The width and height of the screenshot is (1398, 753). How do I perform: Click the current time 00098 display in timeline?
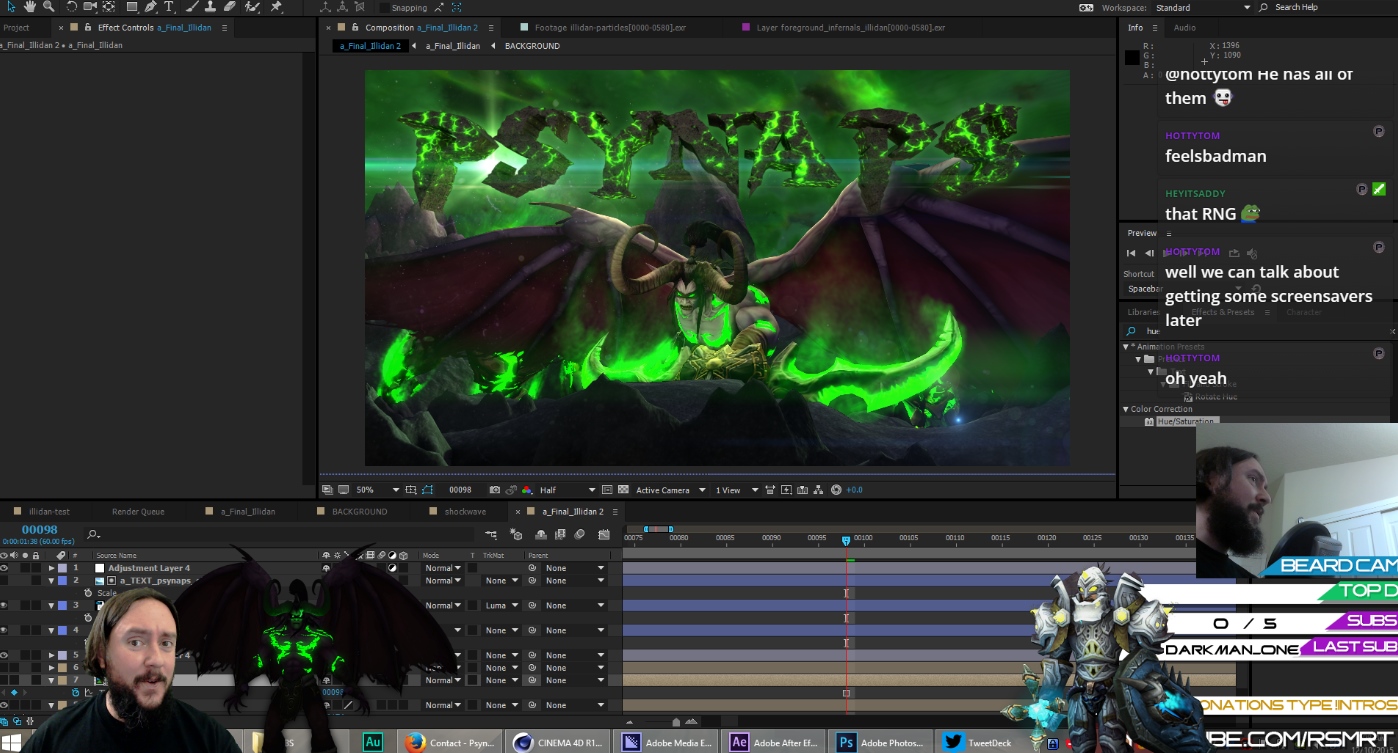[40, 529]
